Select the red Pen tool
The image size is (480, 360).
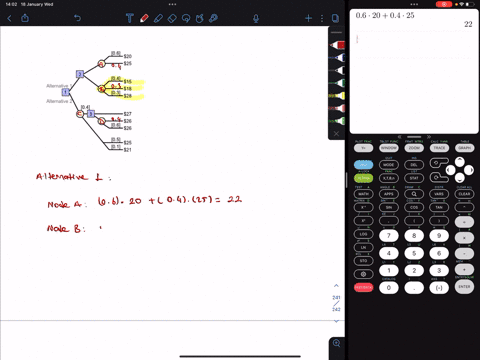pyautogui.click(x=144, y=18)
